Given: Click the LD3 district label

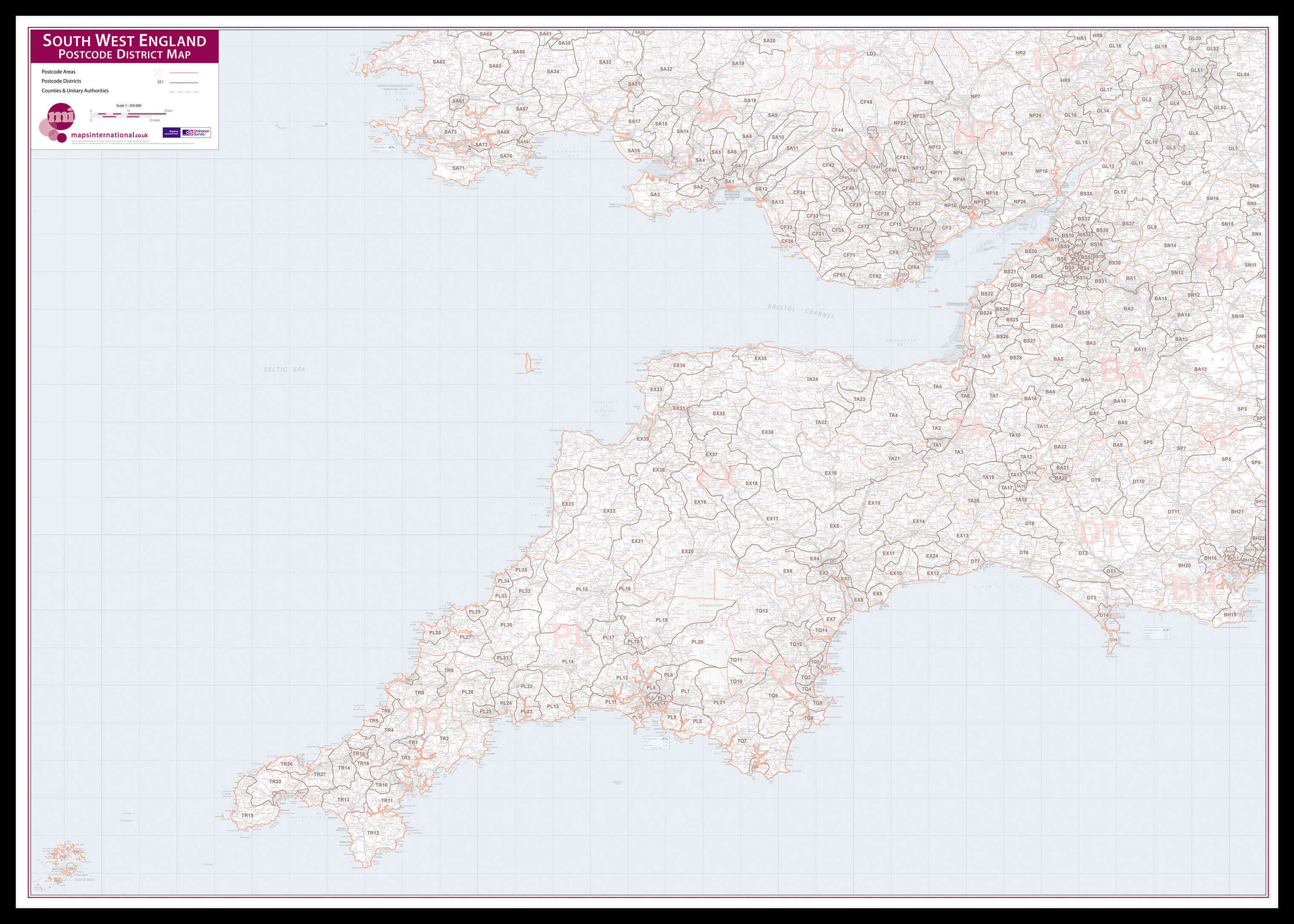Looking at the screenshot, I should pos(871,54).
